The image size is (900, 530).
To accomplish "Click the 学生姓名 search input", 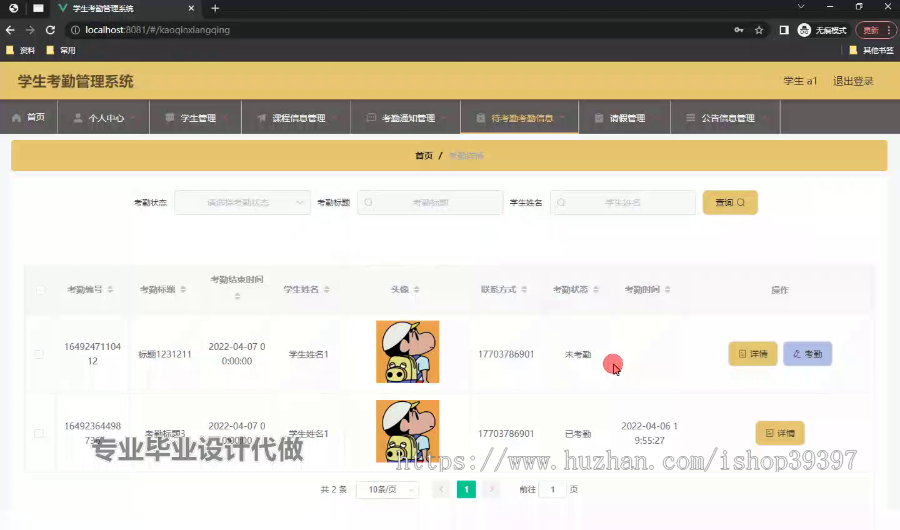I will (623, 203).
